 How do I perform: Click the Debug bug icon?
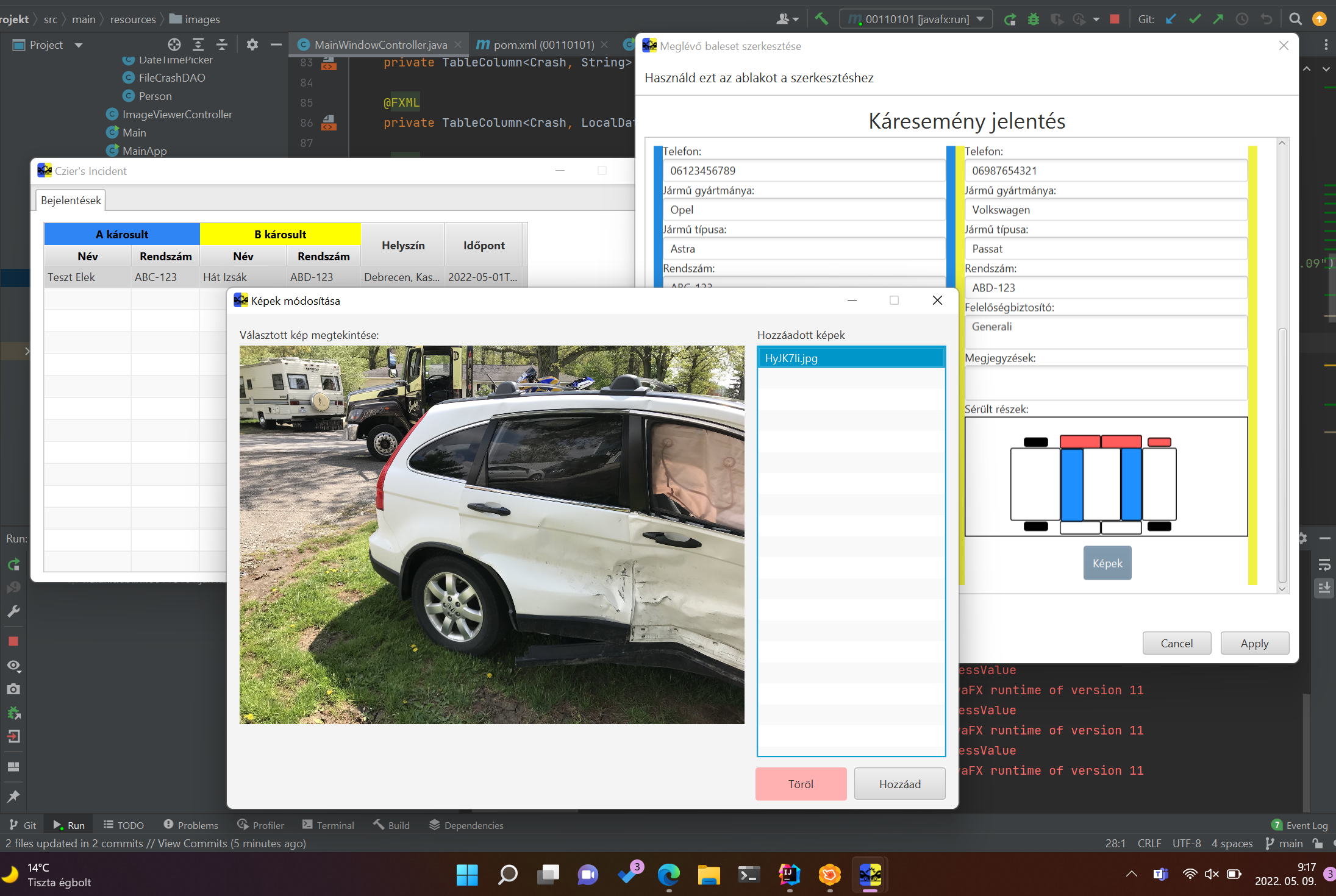1033,19
